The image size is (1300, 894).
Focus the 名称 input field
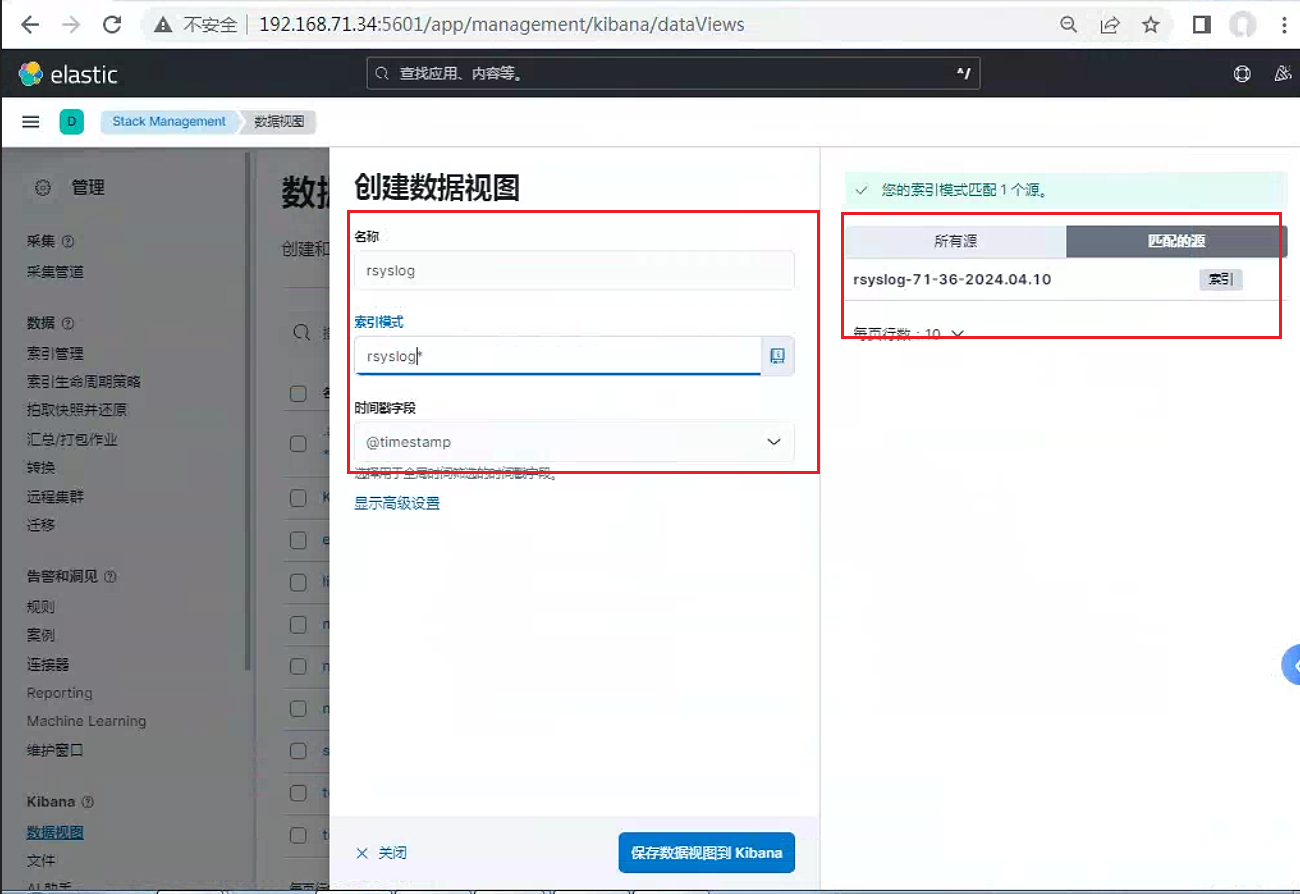pyautogui.click(x=574, y=270)
